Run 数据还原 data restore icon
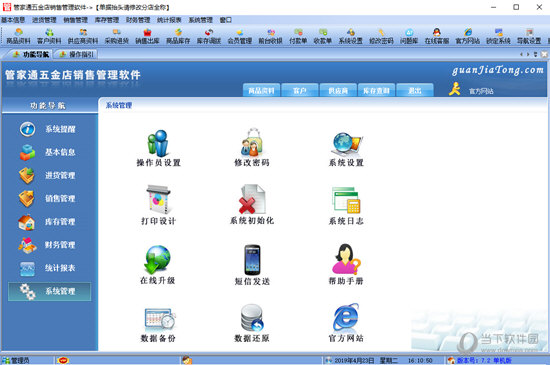 (251, 323)
